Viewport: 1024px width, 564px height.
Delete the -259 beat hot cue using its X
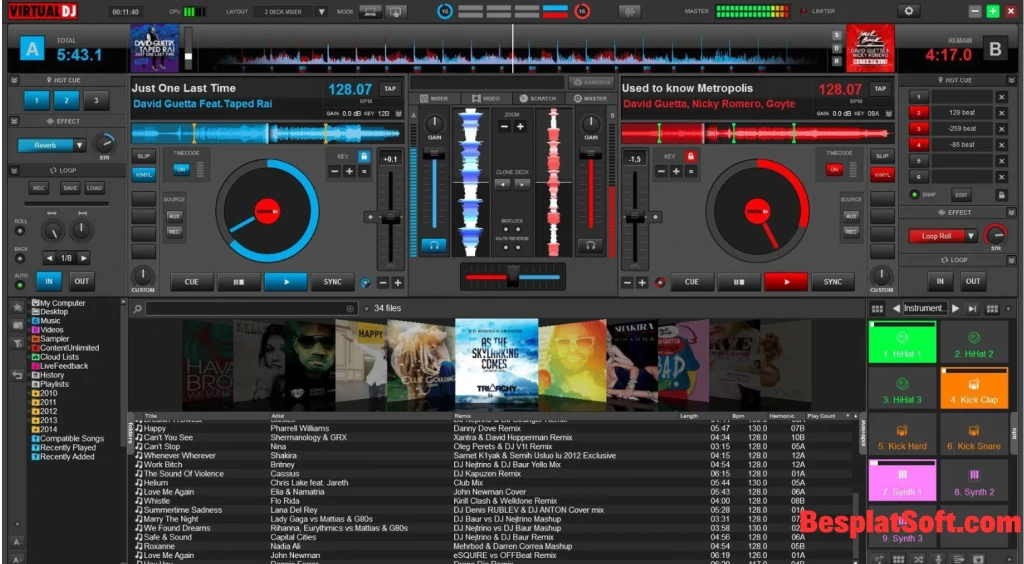1001,129
